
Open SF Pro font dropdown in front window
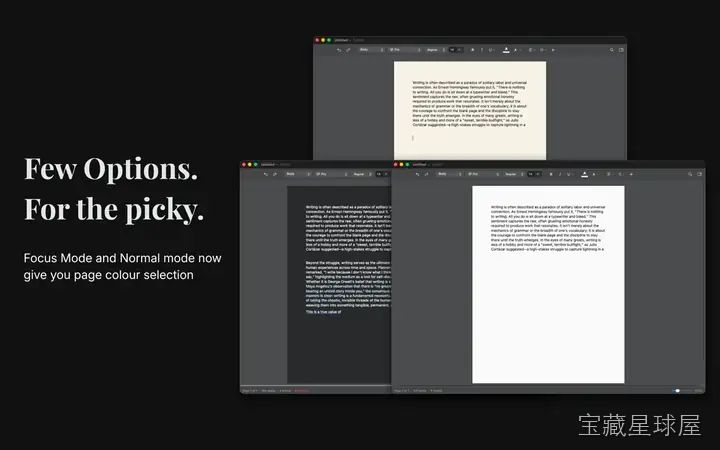pos(483,174)
